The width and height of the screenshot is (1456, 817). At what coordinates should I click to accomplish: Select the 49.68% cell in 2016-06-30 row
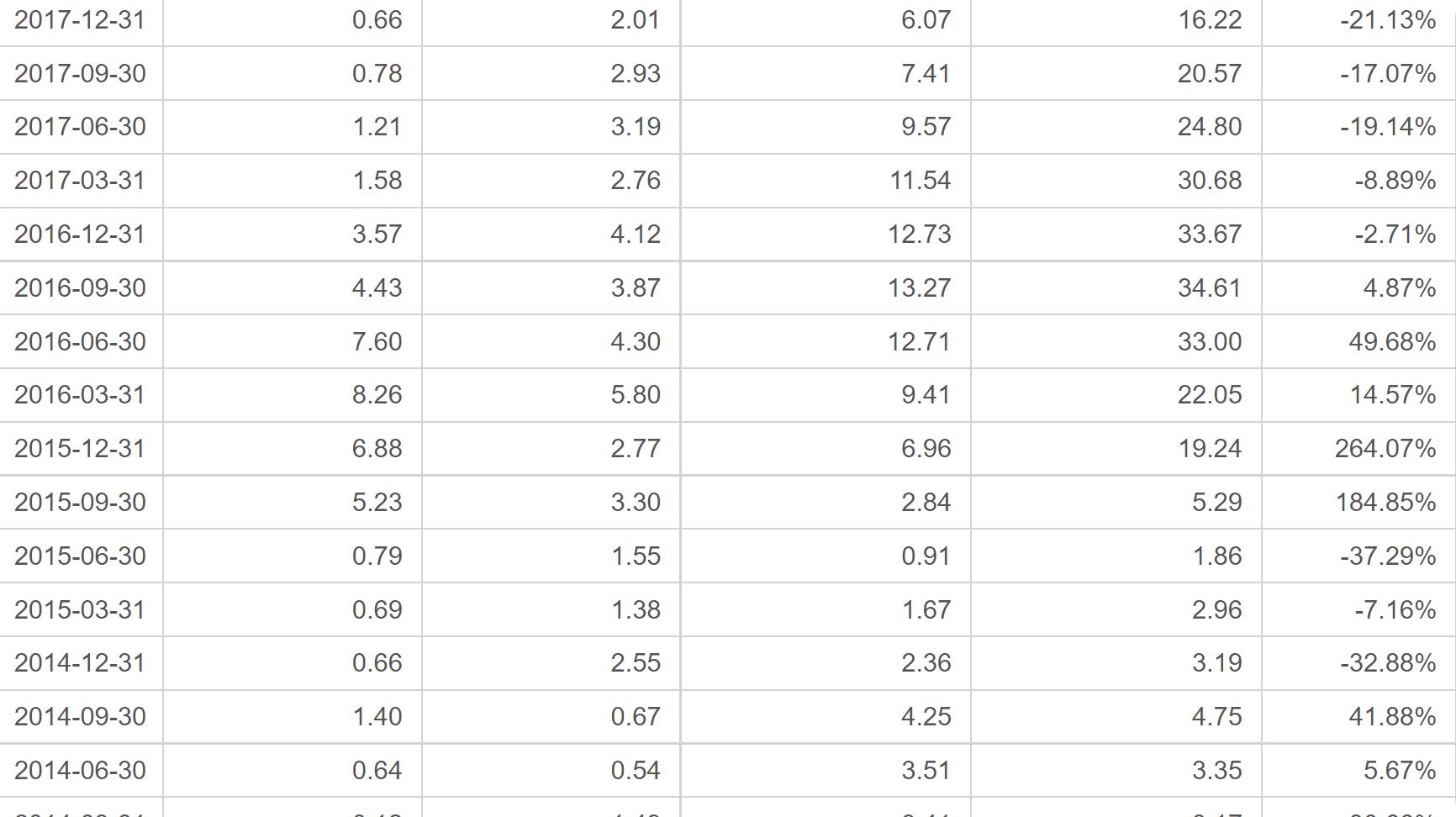tap(1358, 342)
